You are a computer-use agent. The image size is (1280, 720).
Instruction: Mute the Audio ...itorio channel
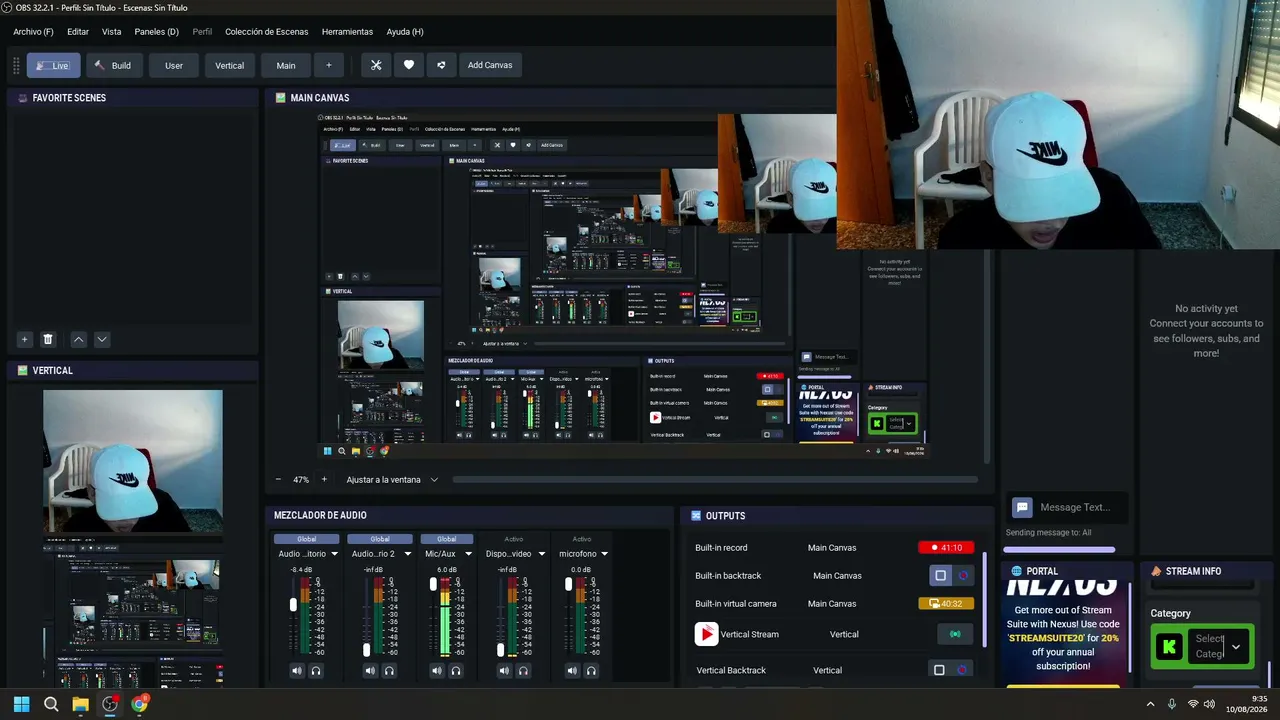point(297,671)
